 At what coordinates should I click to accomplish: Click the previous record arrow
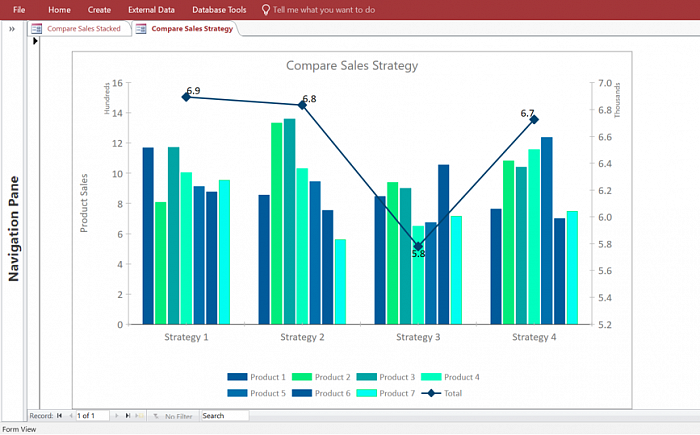(x=70, y=415)
